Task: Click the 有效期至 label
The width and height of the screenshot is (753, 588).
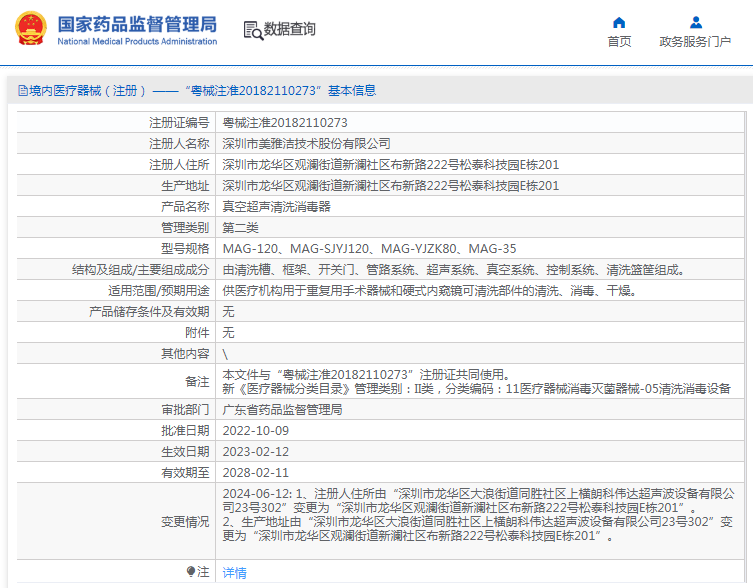Action: tap(185, 473)
